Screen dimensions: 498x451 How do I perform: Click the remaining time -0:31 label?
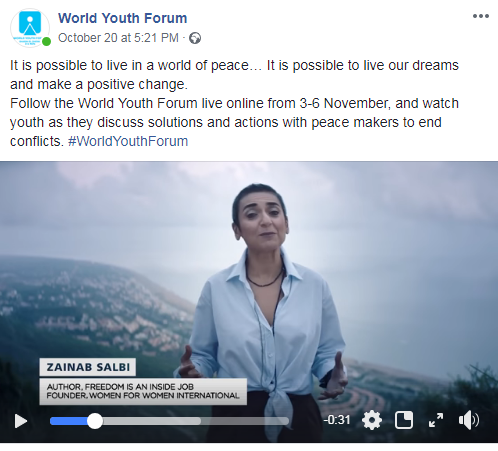(337, 420)
